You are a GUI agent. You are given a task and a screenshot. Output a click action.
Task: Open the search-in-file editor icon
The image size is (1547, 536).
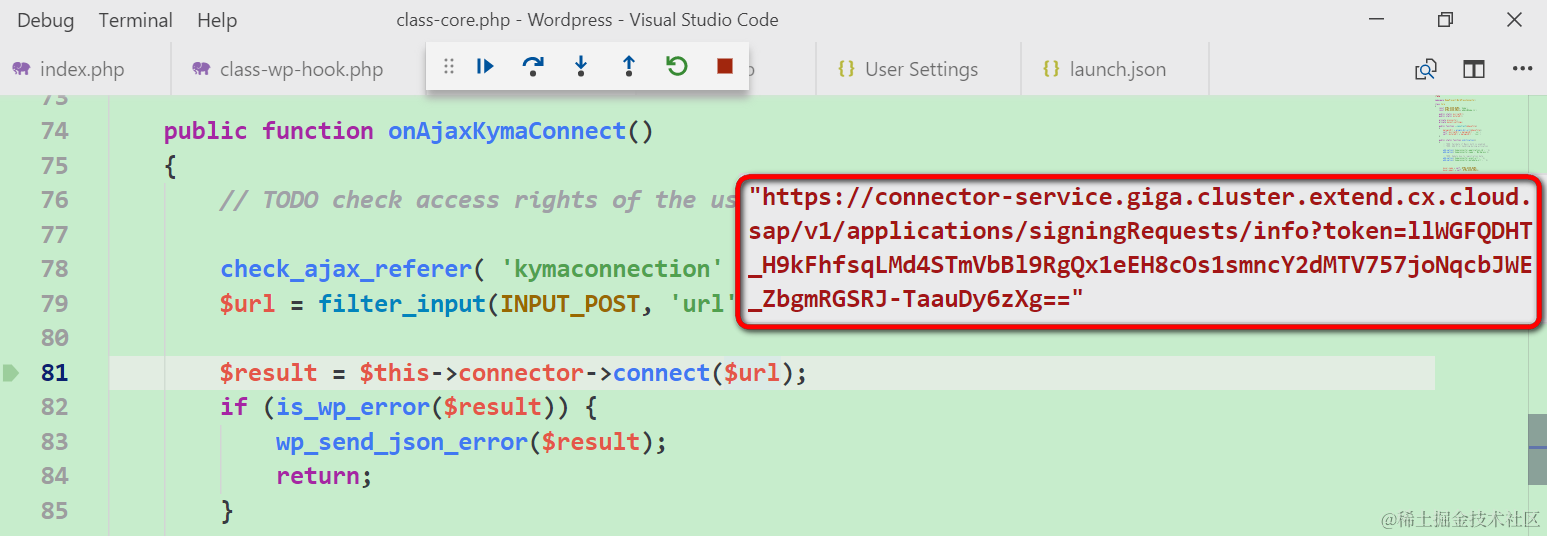[1426, 69]
